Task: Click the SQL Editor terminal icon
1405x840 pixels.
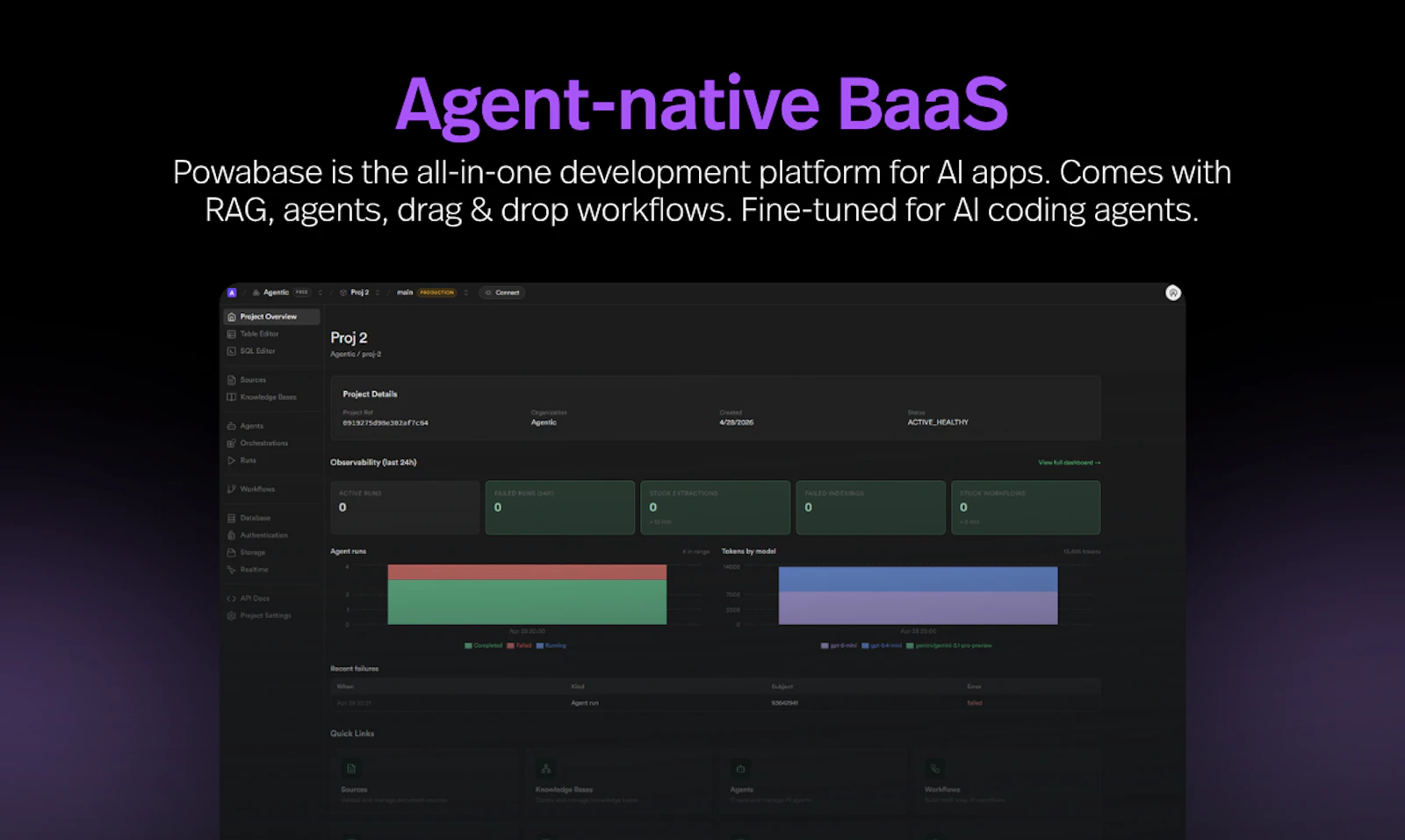Action: [232, 351]
